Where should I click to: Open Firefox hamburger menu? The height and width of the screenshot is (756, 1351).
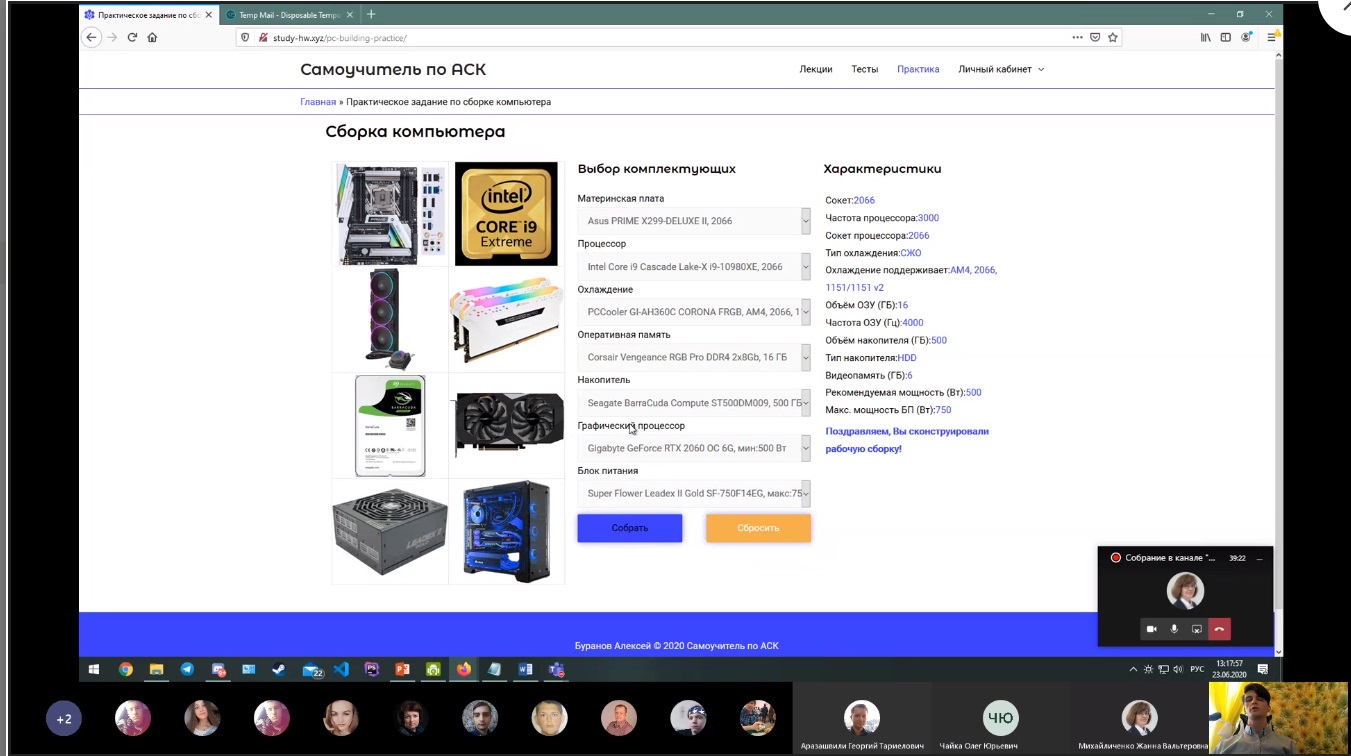(1271, 37)
